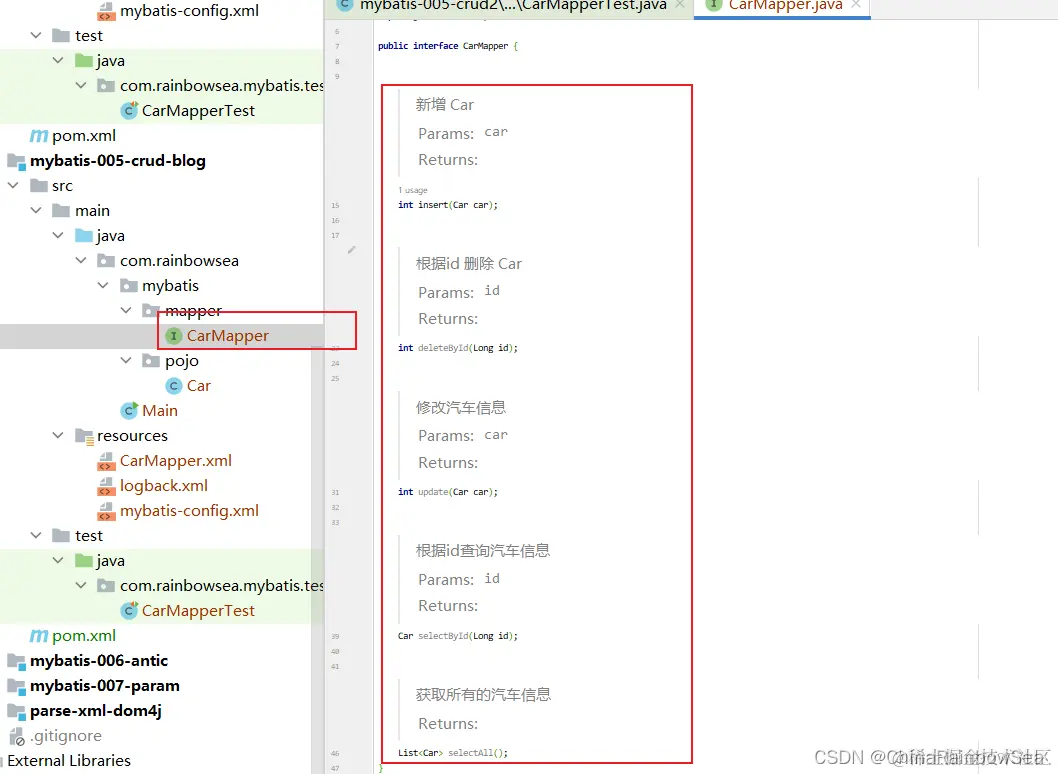1058x774 pixels.
Task: Click line number 31 in the gutter
Action: pos(335,493)
